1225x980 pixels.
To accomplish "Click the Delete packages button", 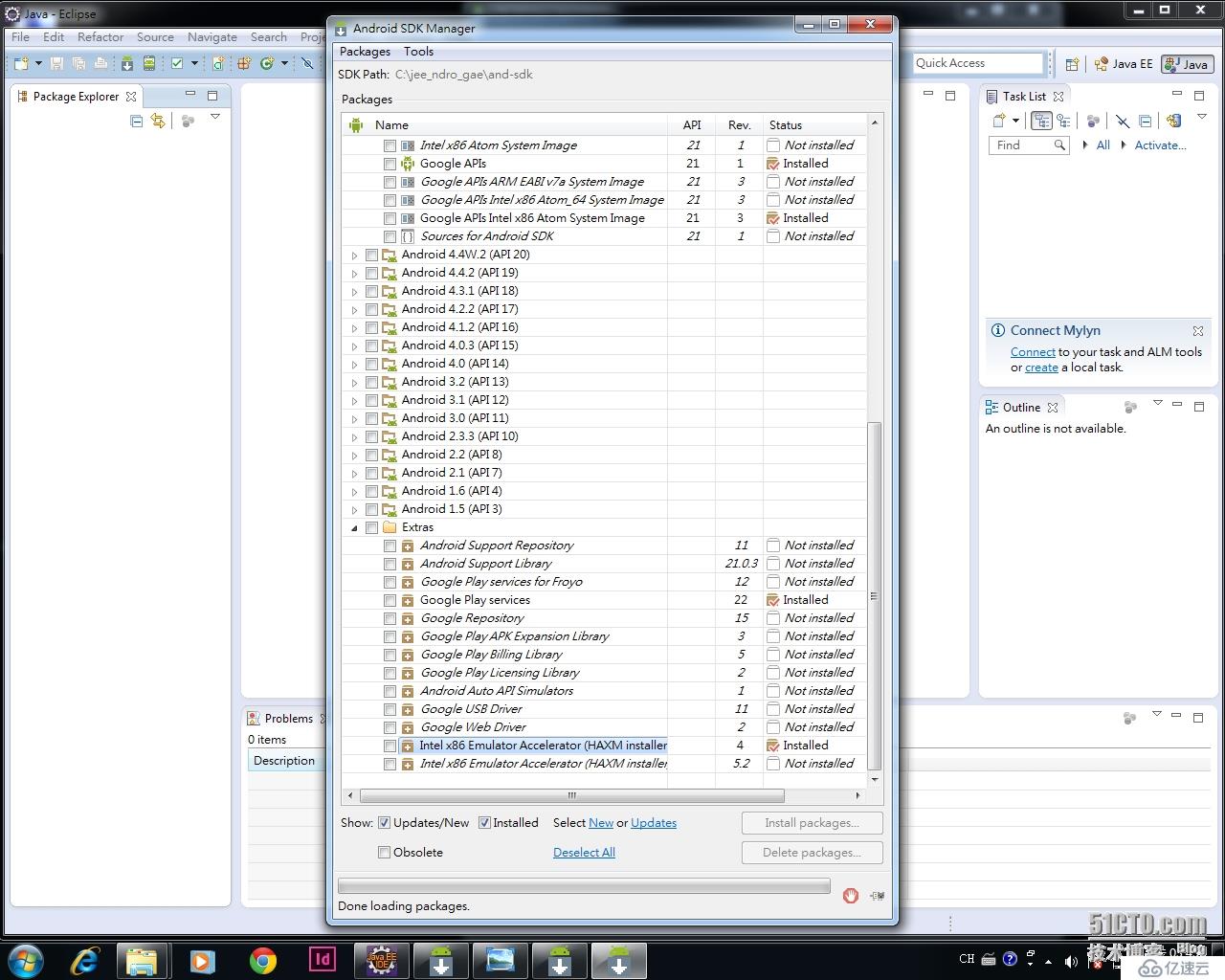I will 812,853.
